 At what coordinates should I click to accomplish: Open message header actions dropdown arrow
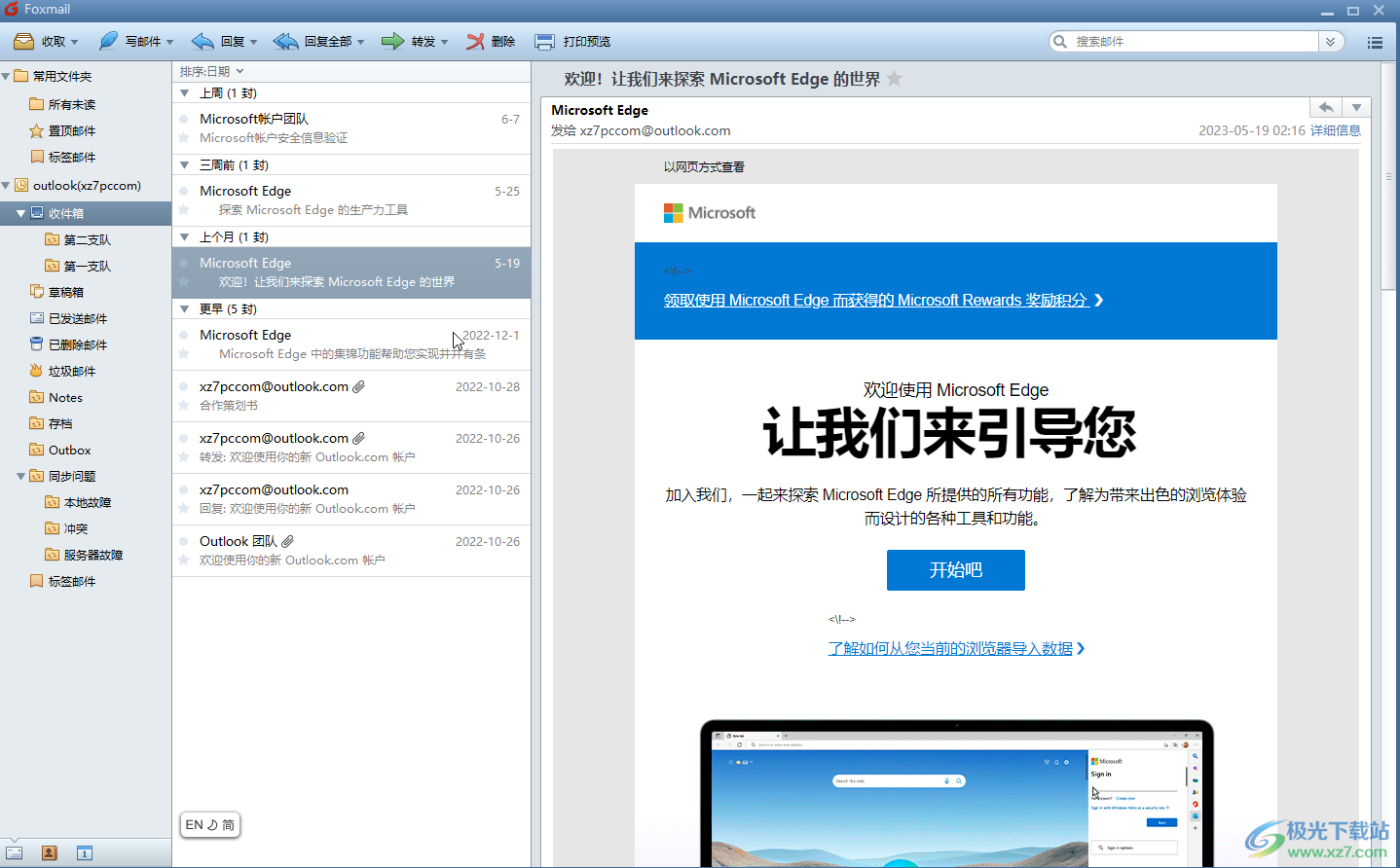(1356, 107)
